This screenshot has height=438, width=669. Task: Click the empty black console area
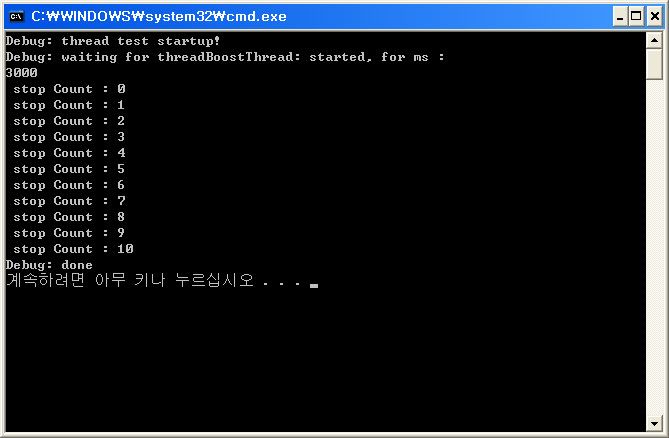(324, 358)
